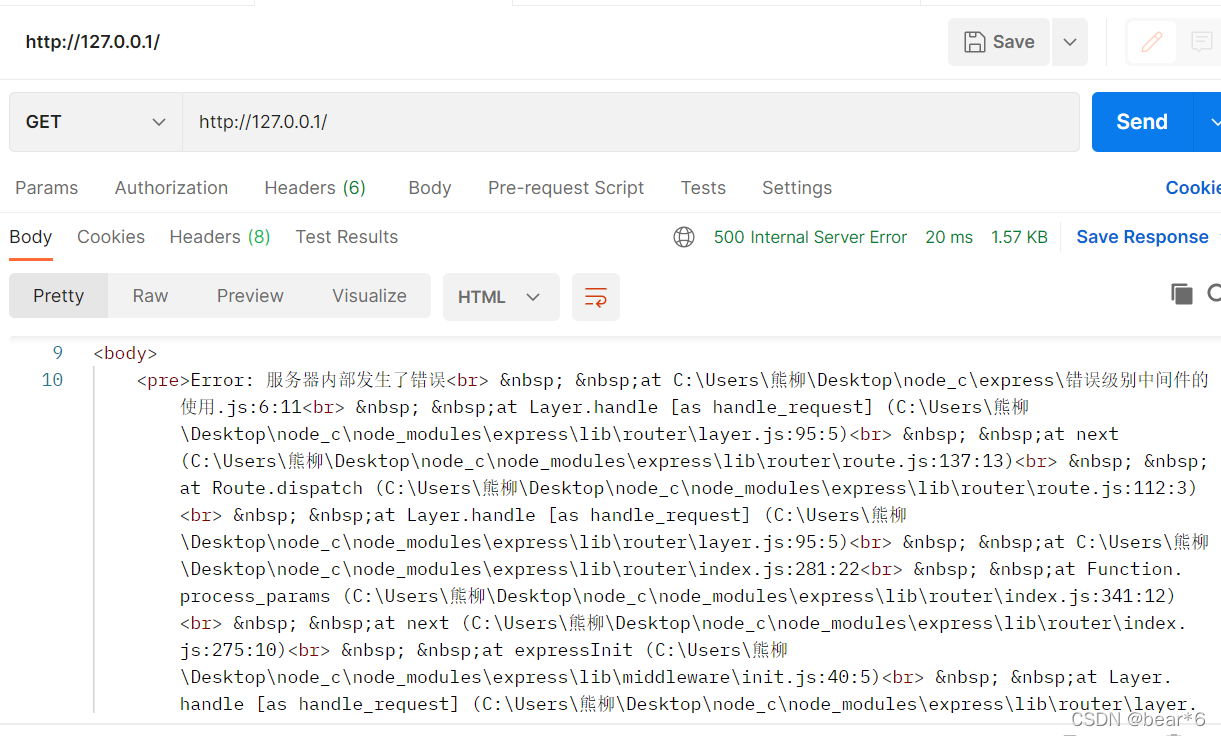Open the comments icon
The image size is (1221, 736).
[x=1201, y=42]
